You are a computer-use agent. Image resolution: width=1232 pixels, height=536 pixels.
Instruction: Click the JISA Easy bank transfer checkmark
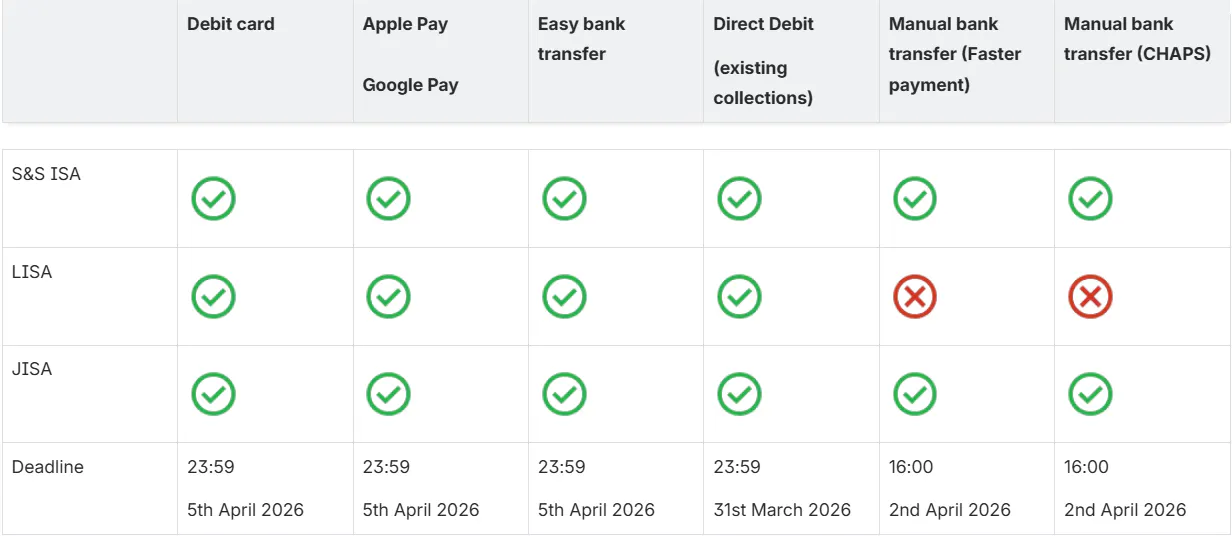564,394
